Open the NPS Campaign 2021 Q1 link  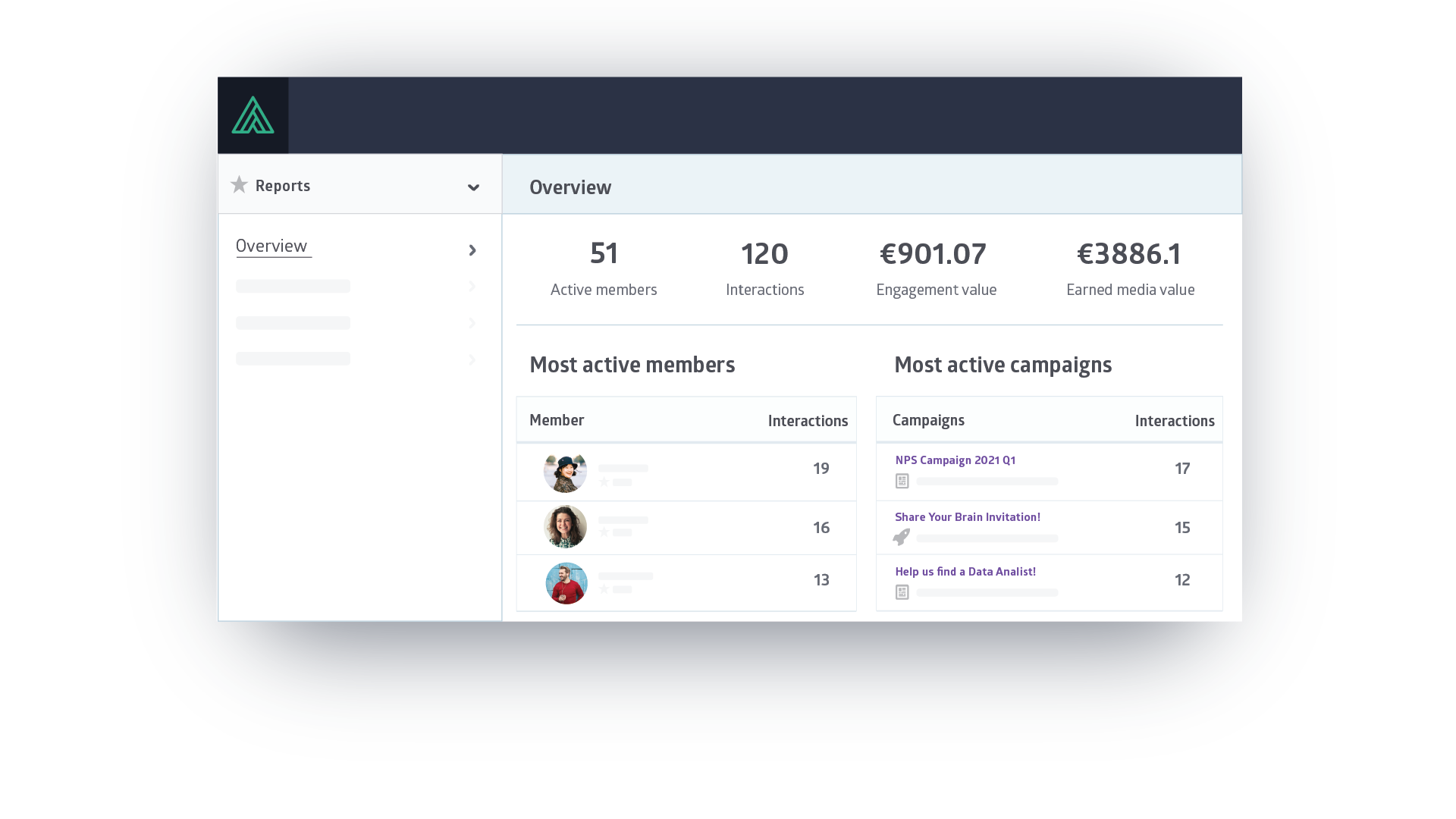[x=955, y=460]
